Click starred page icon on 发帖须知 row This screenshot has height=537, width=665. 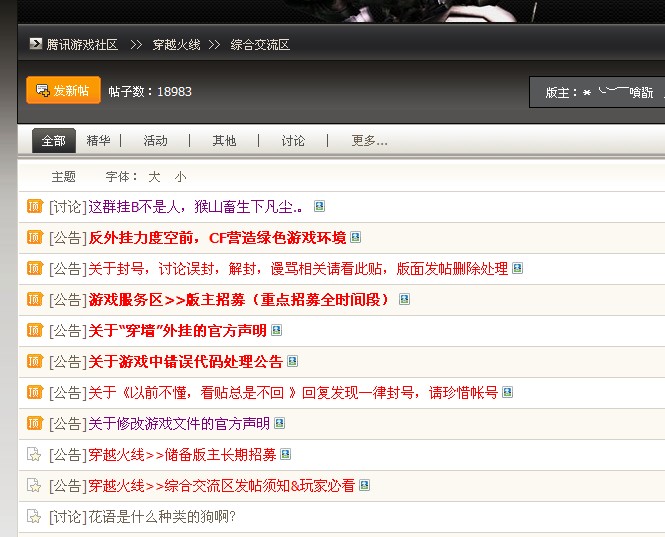click(34, 485)
